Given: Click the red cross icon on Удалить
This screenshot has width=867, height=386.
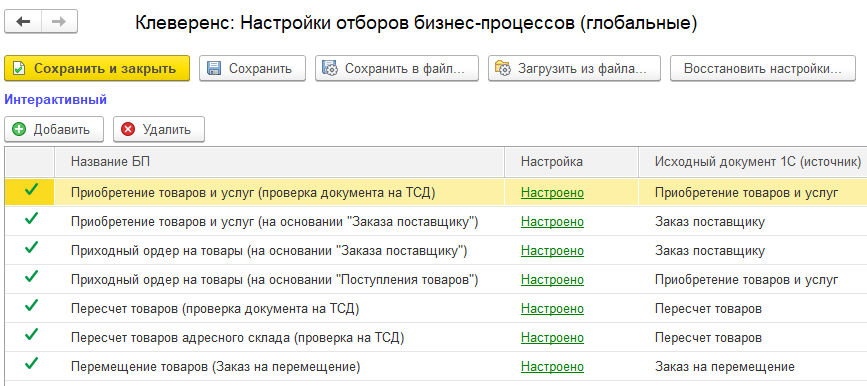Looking at the screenshot, I should pyautogui.click(x=128, y=129).
